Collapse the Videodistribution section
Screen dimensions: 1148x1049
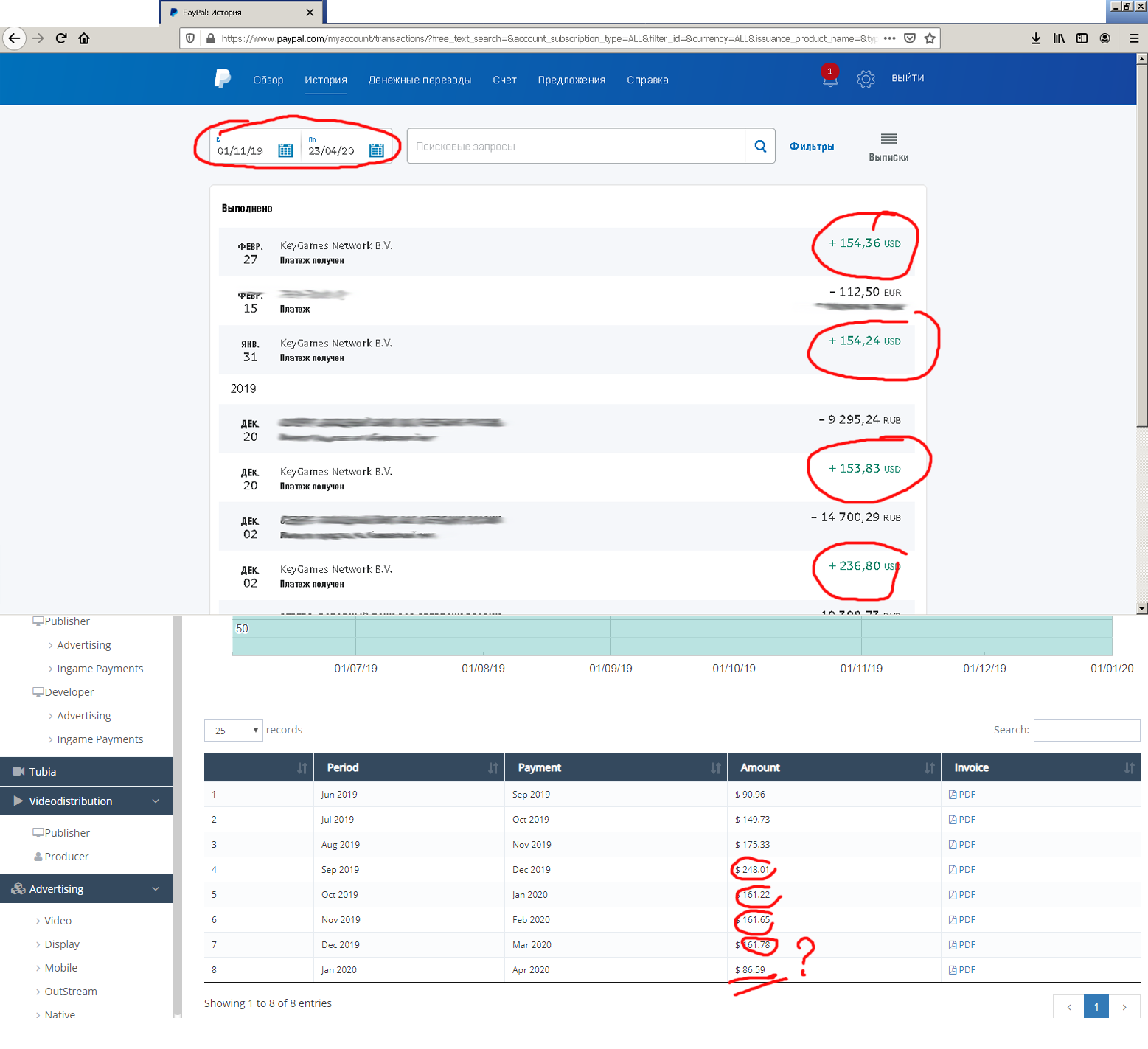tap(86, 801)
